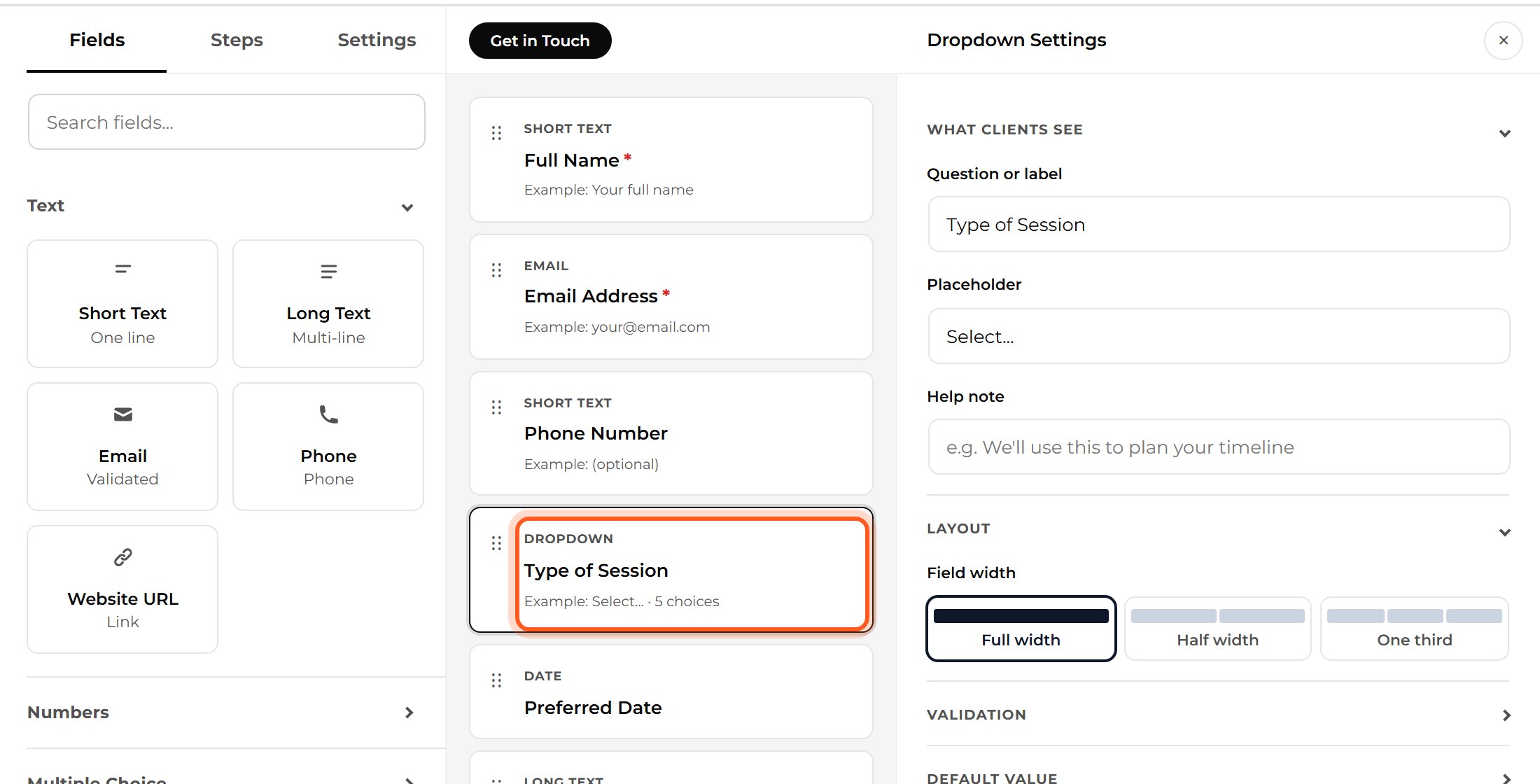Screen dimensions: 1540x784
Task: Select the Preferred Date form field
Action: pos(671,692)
